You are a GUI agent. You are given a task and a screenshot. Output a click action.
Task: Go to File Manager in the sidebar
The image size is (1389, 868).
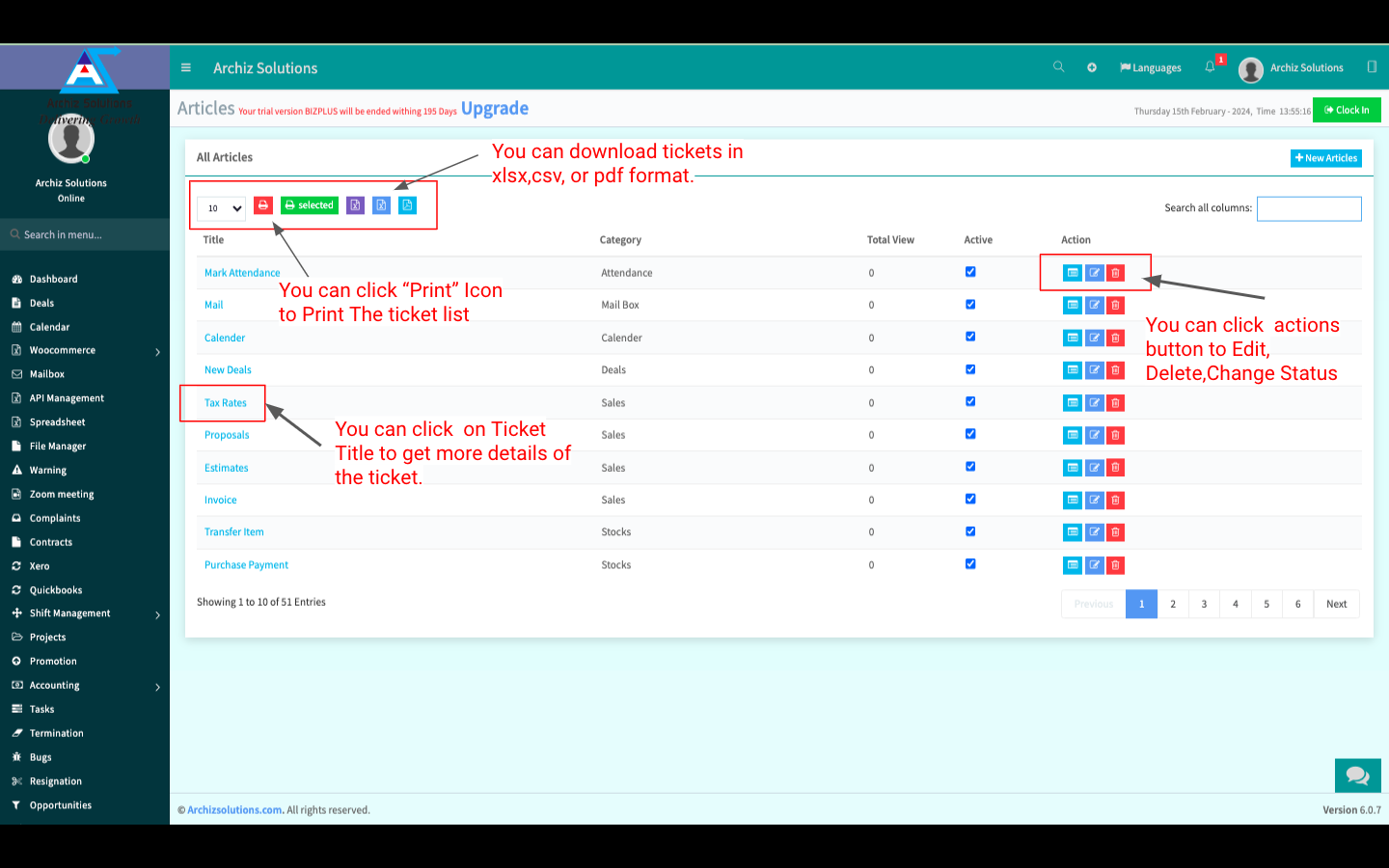[x=58, y=447]
